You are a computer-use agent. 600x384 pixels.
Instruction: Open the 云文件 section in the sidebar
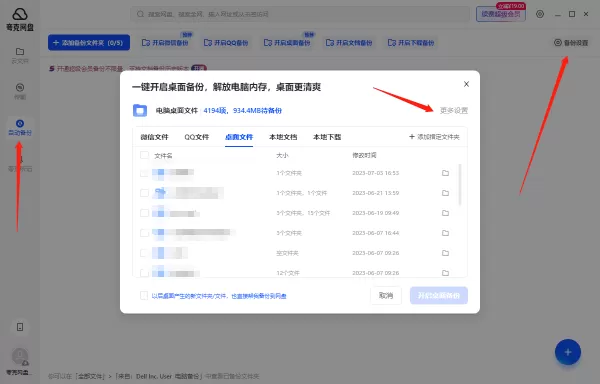coord(20,55)
